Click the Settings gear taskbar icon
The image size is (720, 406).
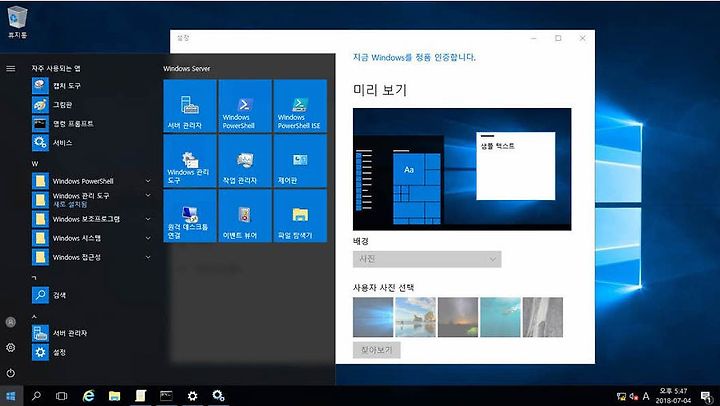click(x=192, y=396)
